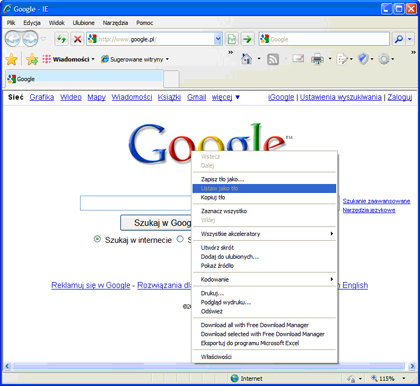Click the RSS feeds icon
Image resolution: width=420 pixels, height=386 pixels.
[273, 59]
